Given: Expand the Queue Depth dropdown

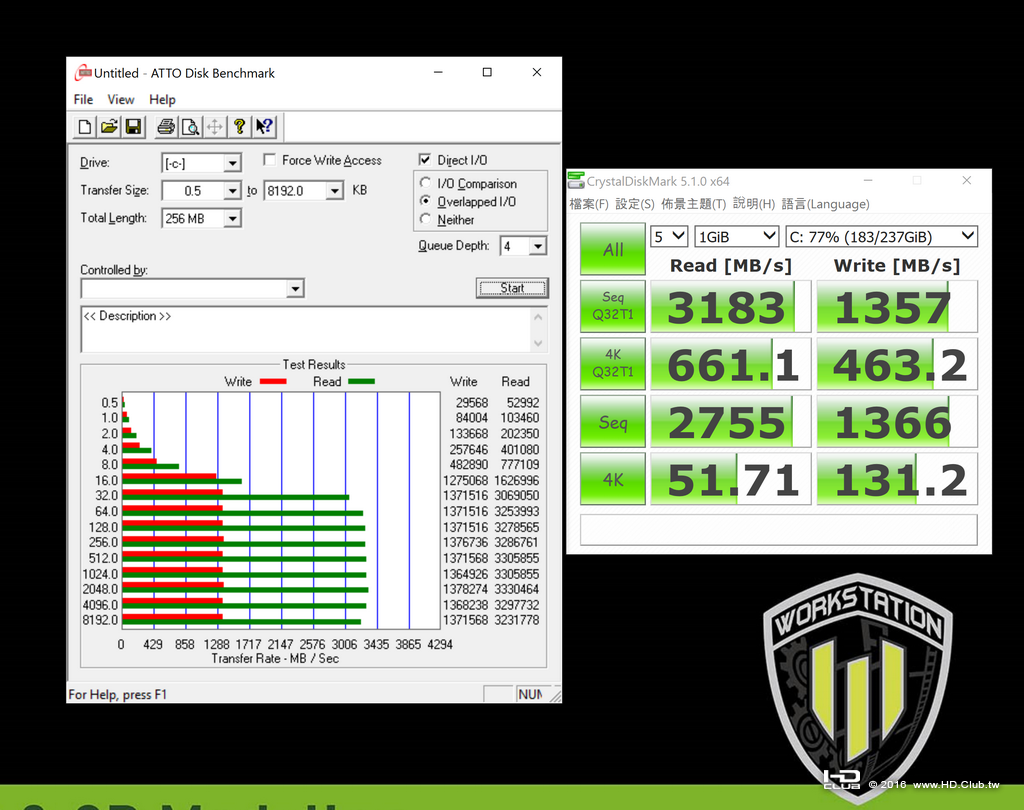Looking at the screenshot, I should [537, 246].
